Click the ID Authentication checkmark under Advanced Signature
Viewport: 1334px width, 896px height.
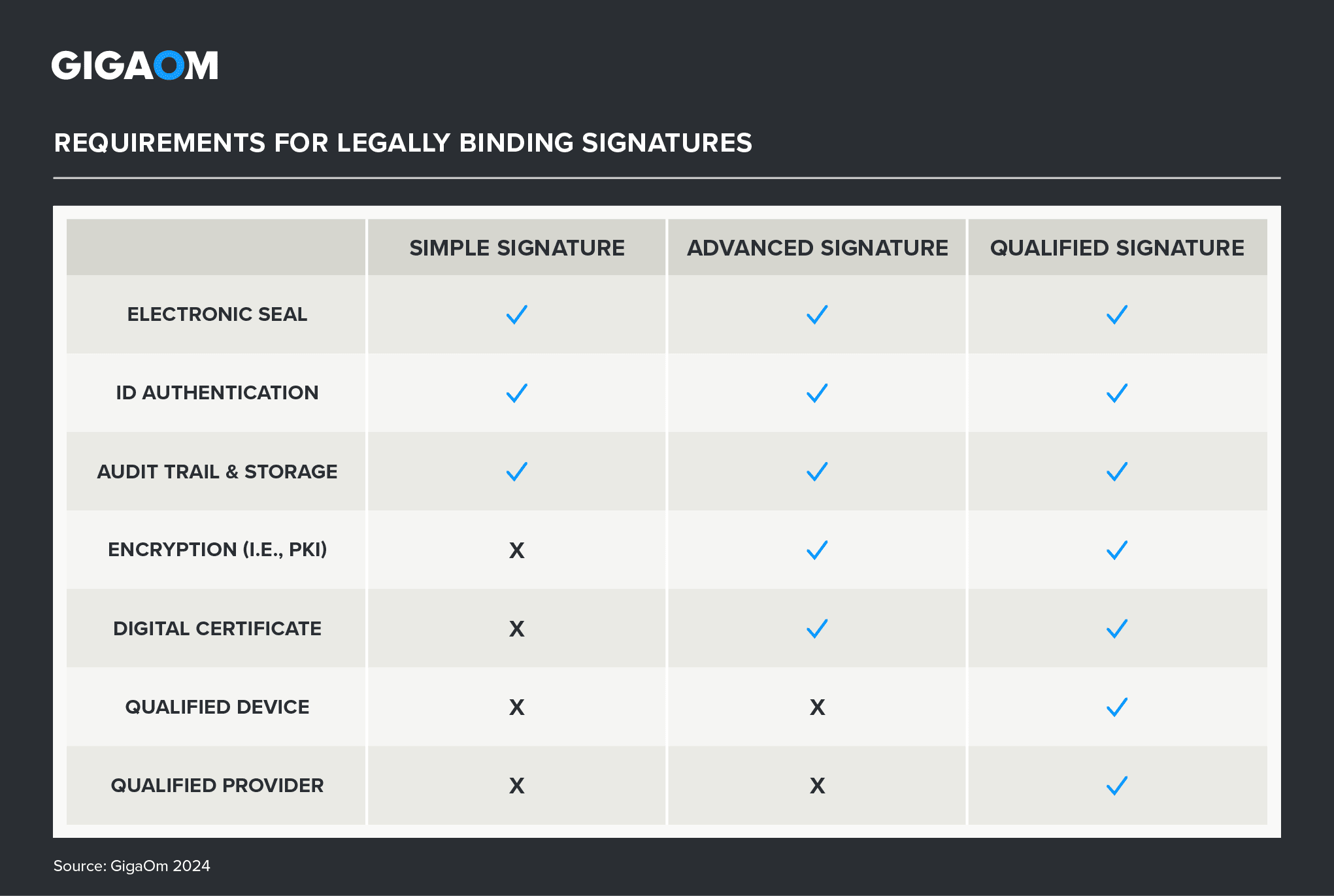tap(817, 393)
